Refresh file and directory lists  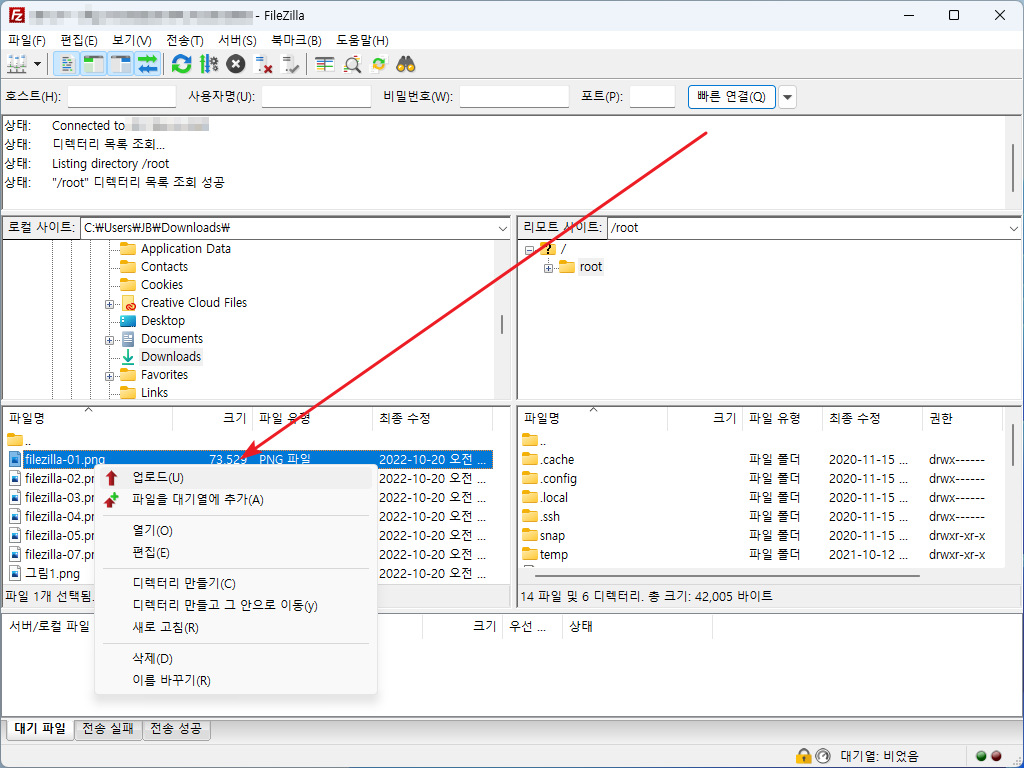[x=182, y=64]
